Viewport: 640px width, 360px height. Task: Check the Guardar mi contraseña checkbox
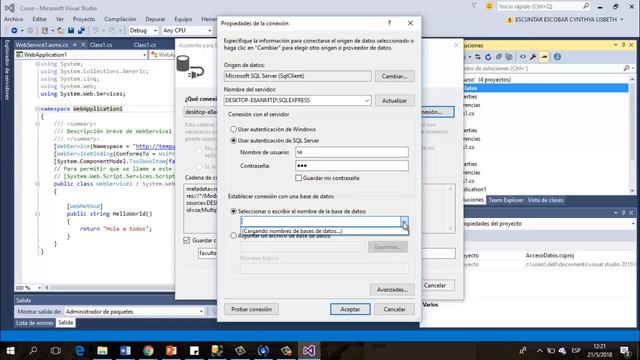pyautogui.click(x=298, y=178)
